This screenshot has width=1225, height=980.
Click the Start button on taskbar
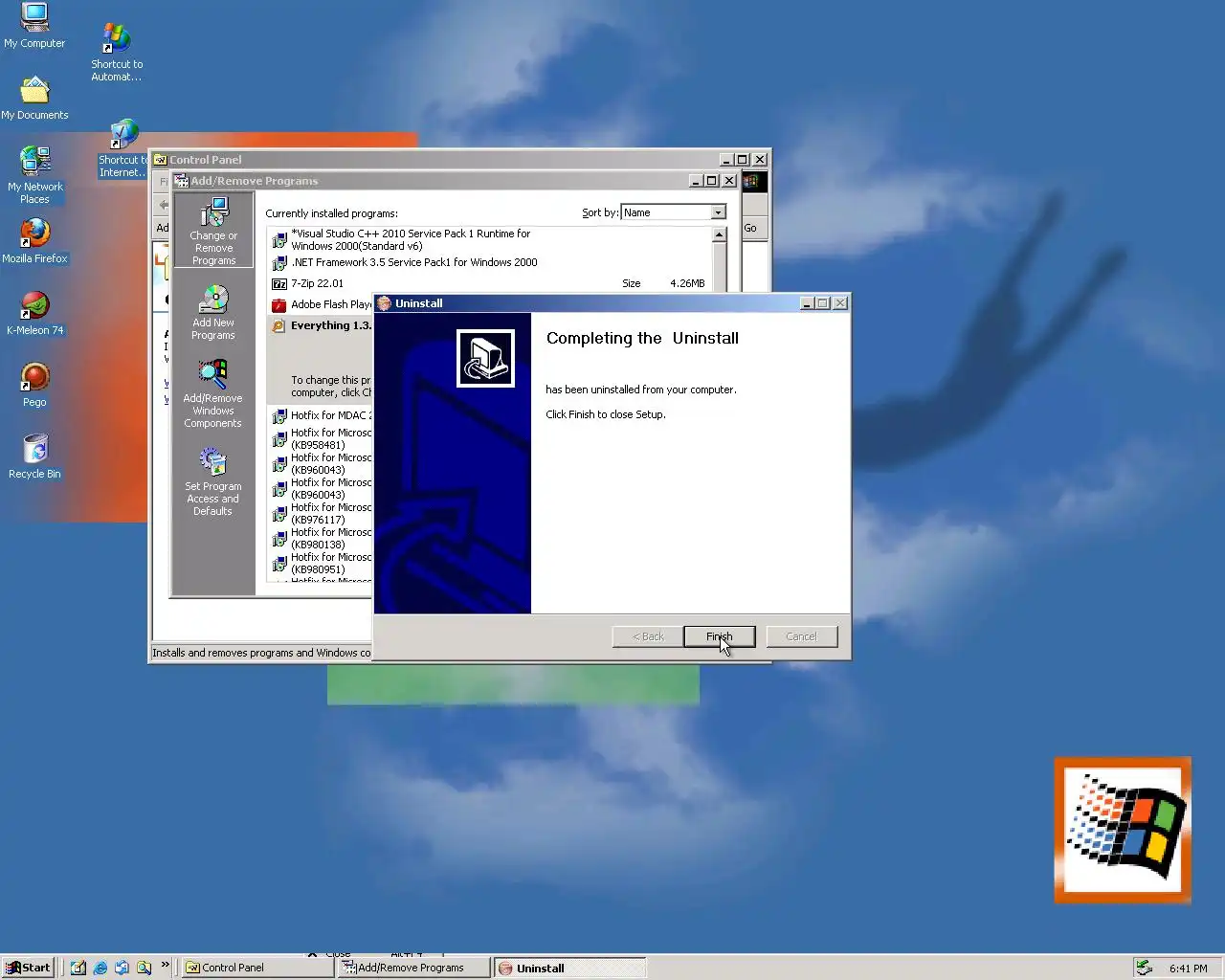click(x=28, y=968)
